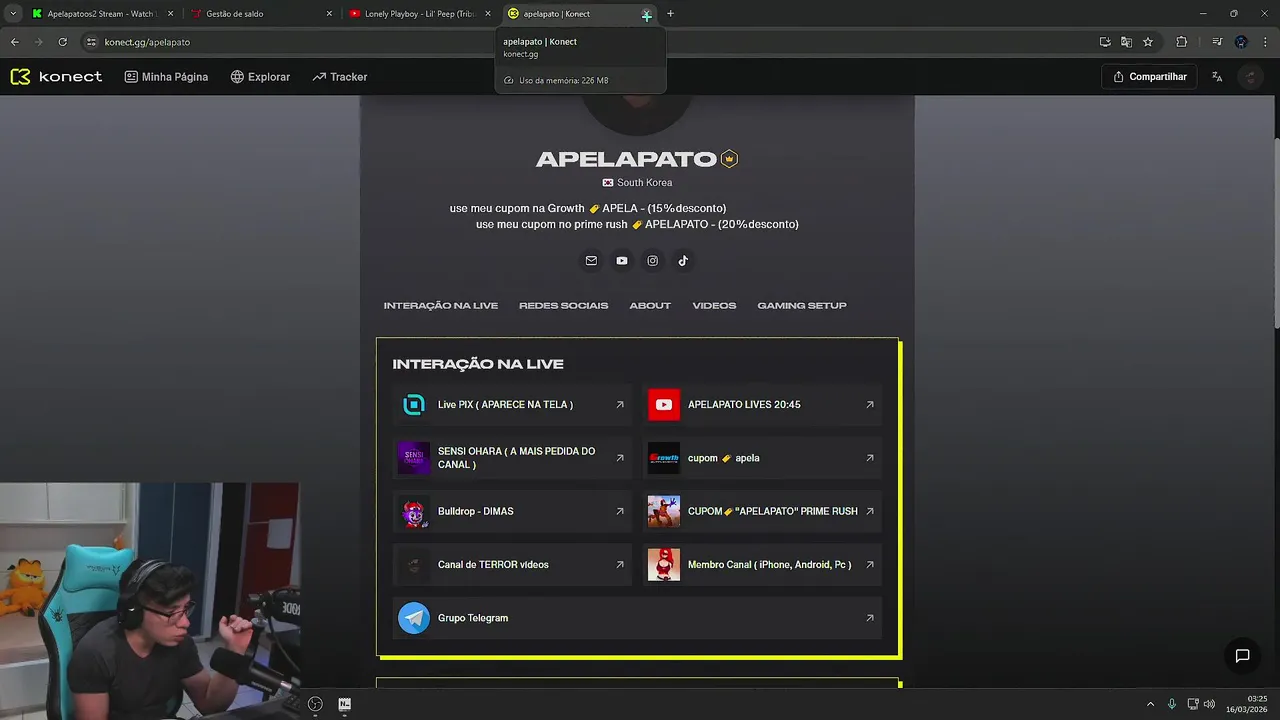The width and height of the screenshot is (1280, 720).
Task: Jump to GAMING SETUP section tab
Action: tap(802, 305)
